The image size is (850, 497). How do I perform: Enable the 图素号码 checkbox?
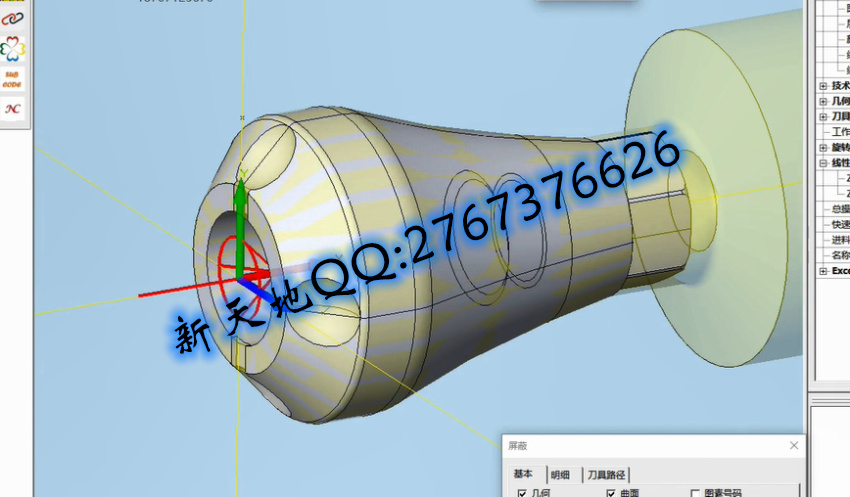(x=696, y=493)
